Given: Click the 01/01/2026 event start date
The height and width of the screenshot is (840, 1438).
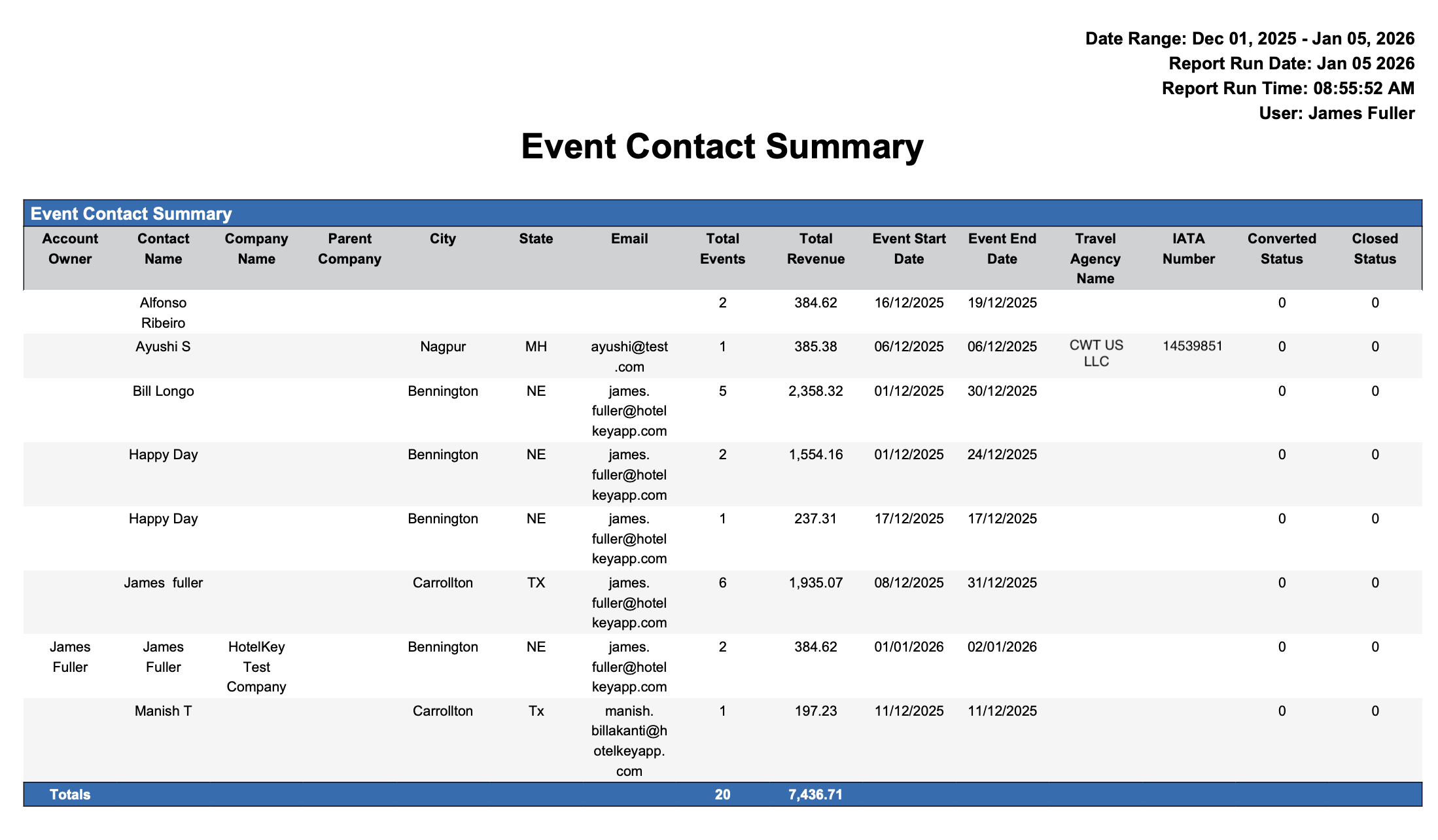Looking at the screenshot, I should (909, 647).
